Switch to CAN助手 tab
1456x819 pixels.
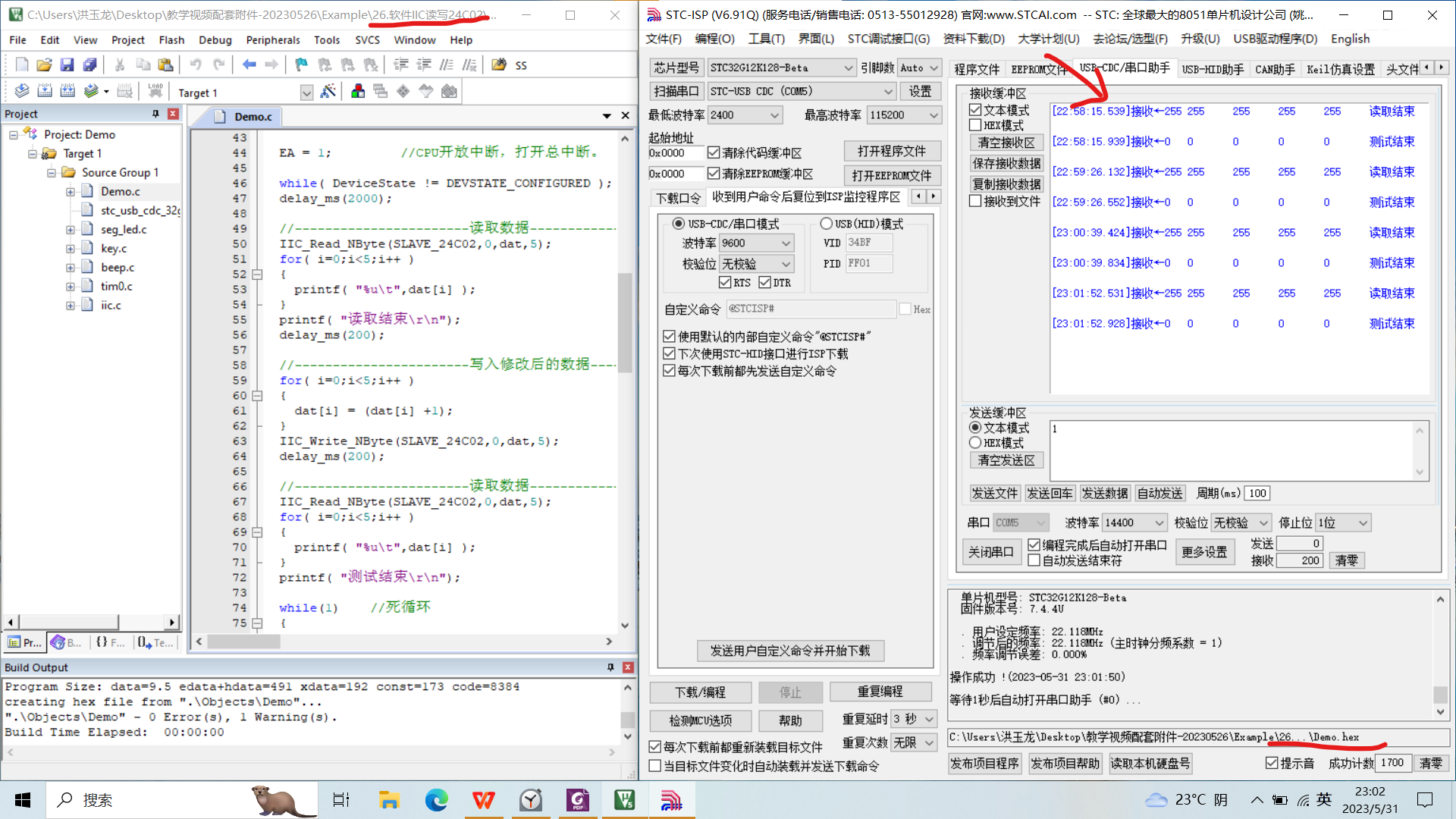click(1275, 70)
